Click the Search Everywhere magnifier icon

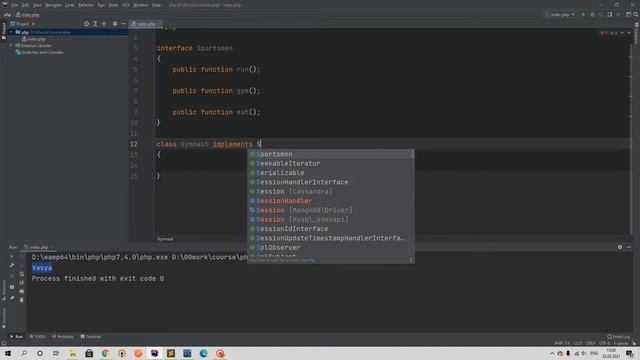click(x=636, y=15)
